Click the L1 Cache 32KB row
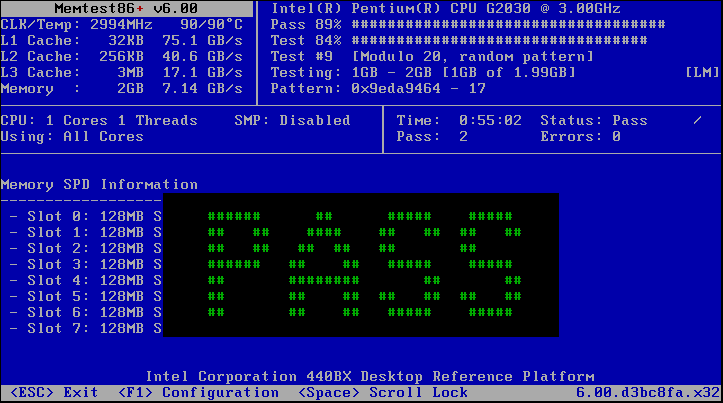The image size is (723, 403). point(121,41)
